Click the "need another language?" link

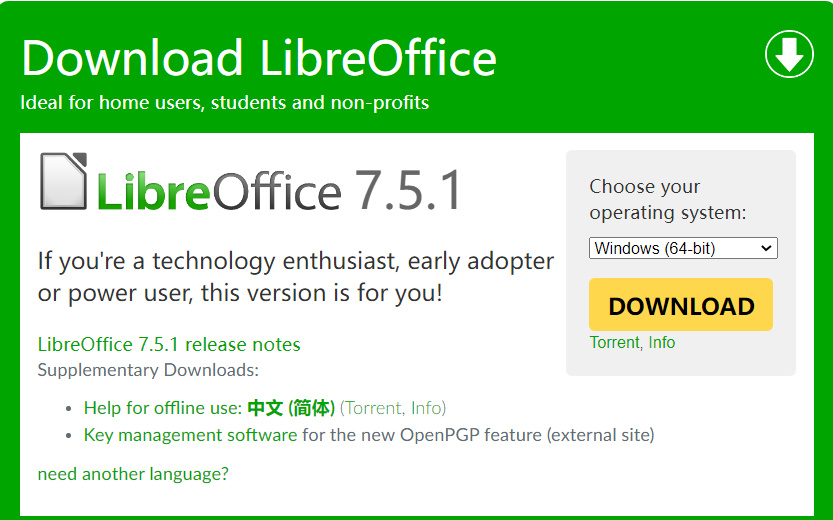click(x=133, y=474)
